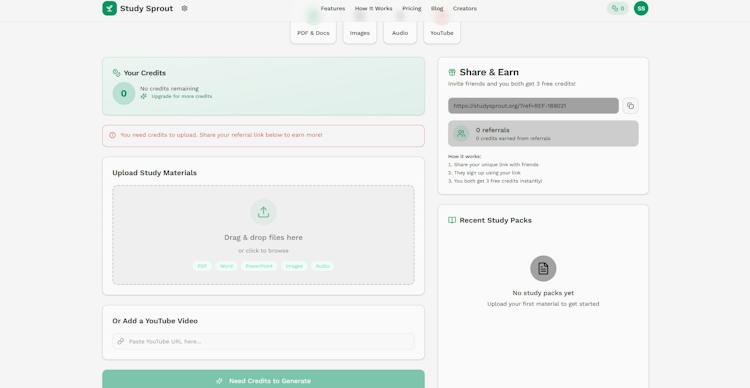Viewport: 750px width, 388px height.
Task: Click the gift icon beside Share & Earn
Action: (452, 72)
